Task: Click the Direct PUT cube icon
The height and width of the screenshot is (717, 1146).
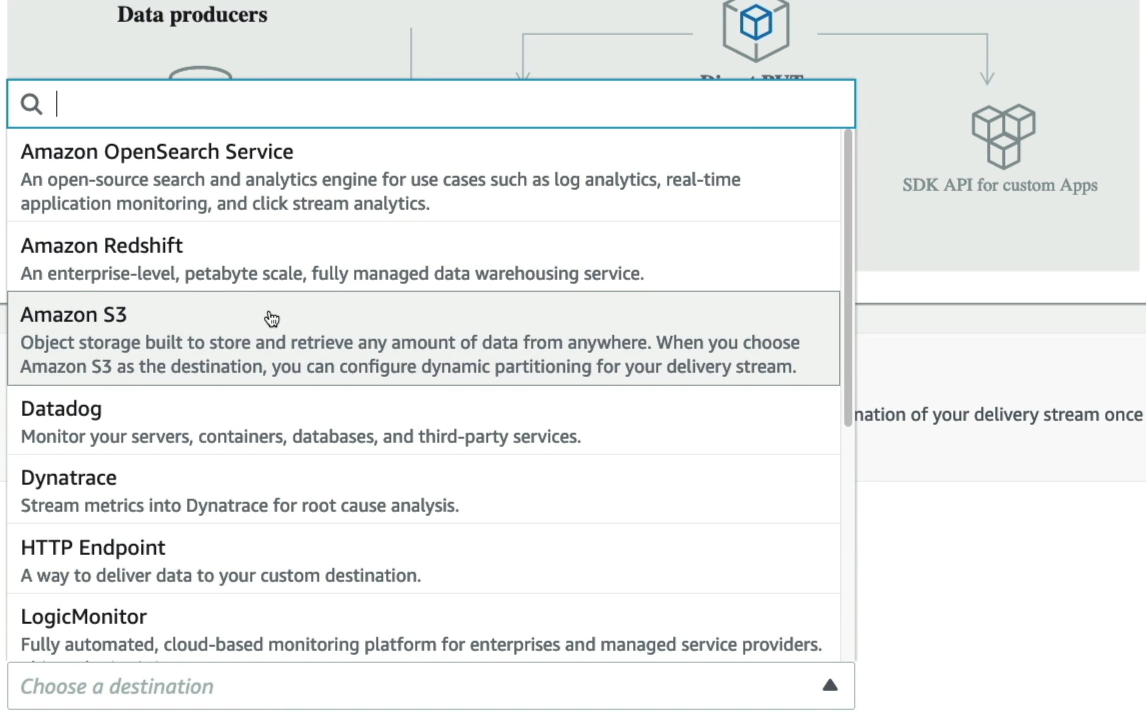Action: point(756,29)
